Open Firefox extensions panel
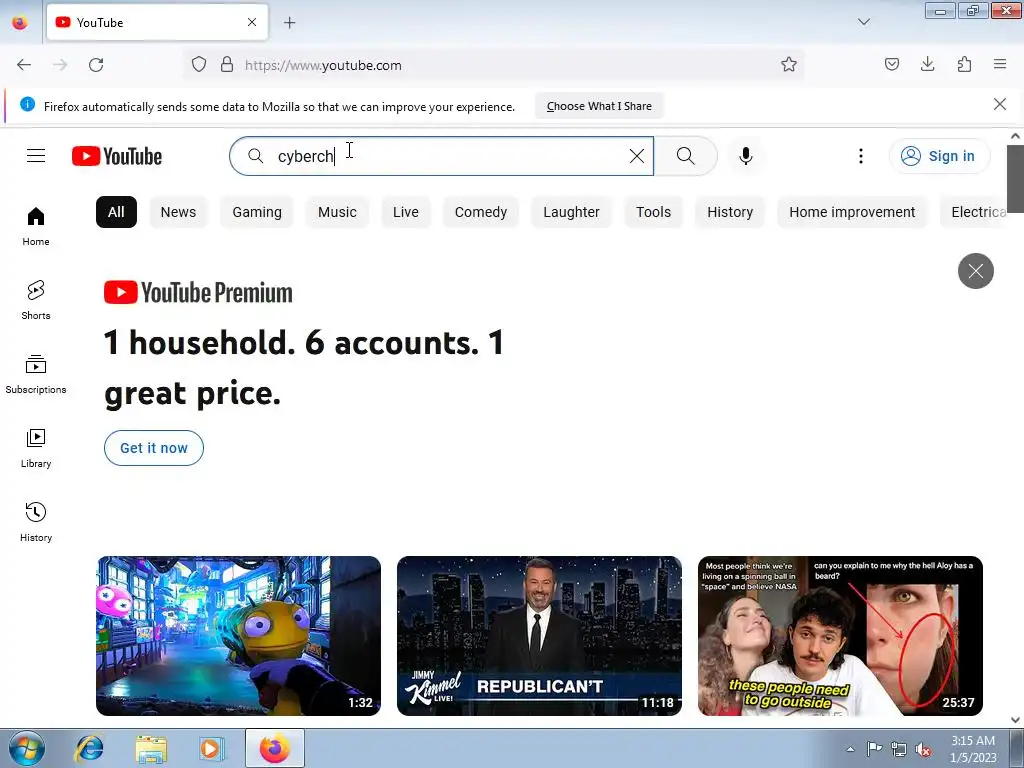 (x=964, y=64)
